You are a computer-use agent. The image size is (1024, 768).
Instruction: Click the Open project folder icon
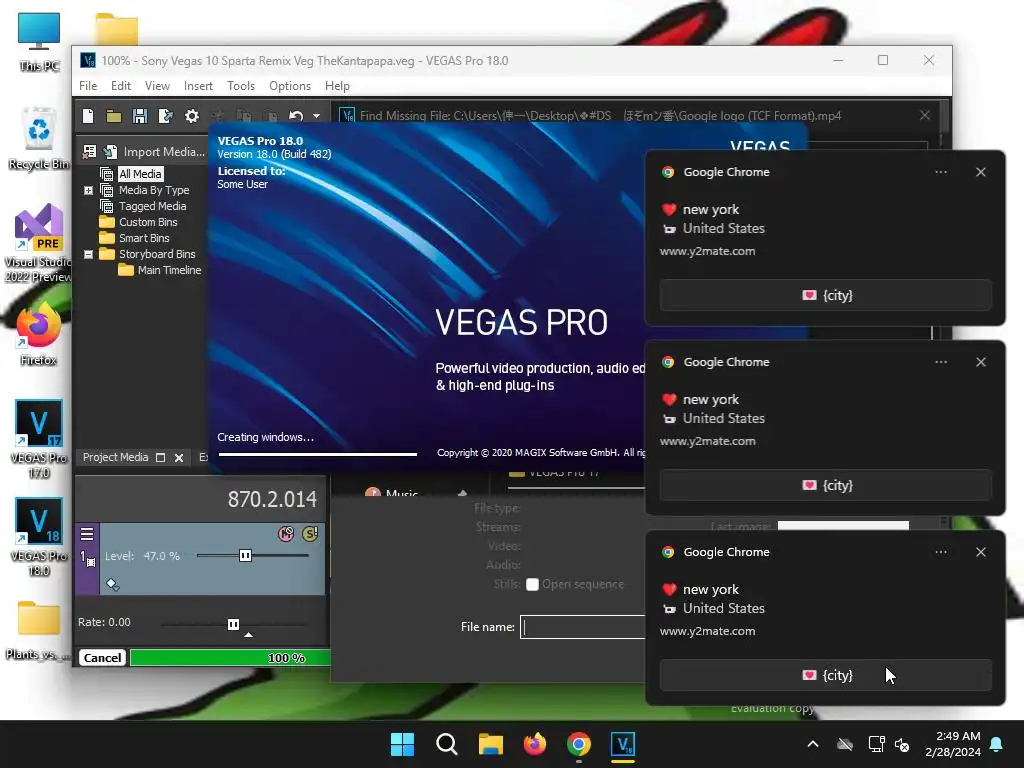pyautogui.click(x=114, y=116)
